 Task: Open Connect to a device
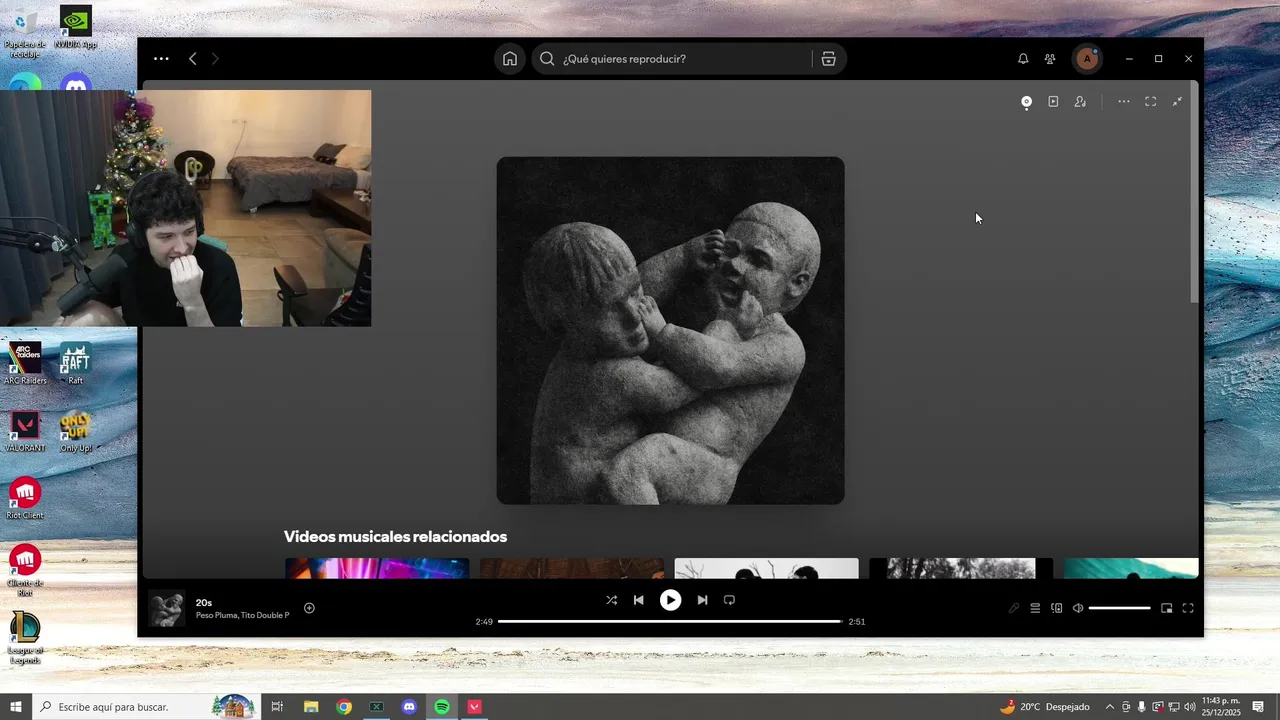pyautogui.click(x=1057, y=608)
